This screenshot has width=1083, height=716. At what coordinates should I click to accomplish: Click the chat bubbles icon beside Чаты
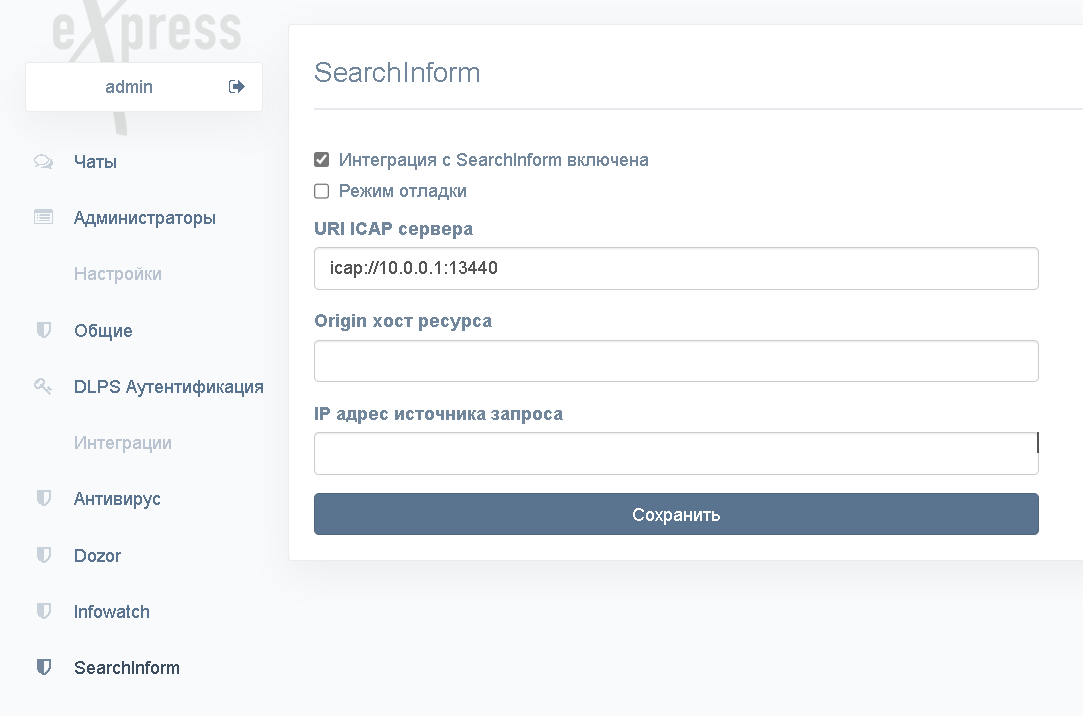pos(44,162)
